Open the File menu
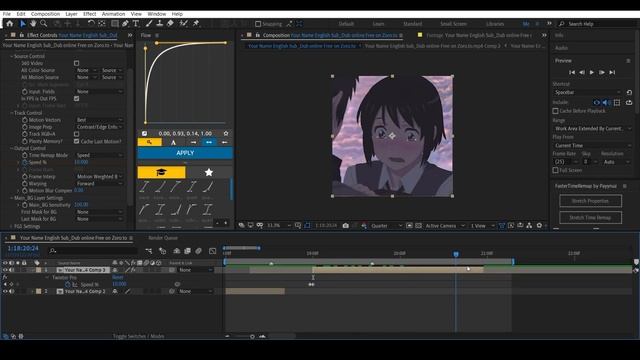The image size is (640, 360). coord(7,14)
